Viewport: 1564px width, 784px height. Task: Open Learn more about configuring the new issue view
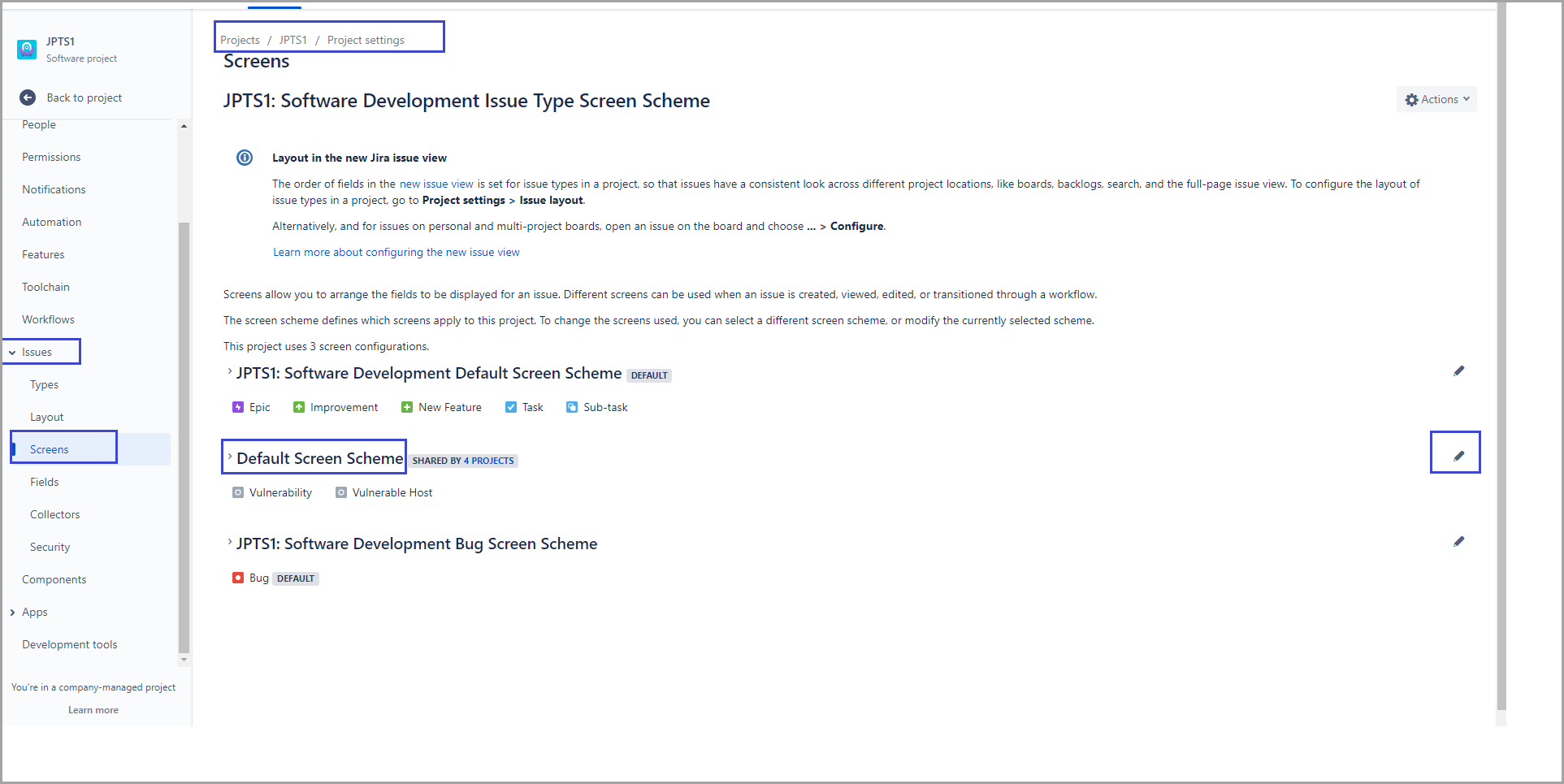pos(396,252)
